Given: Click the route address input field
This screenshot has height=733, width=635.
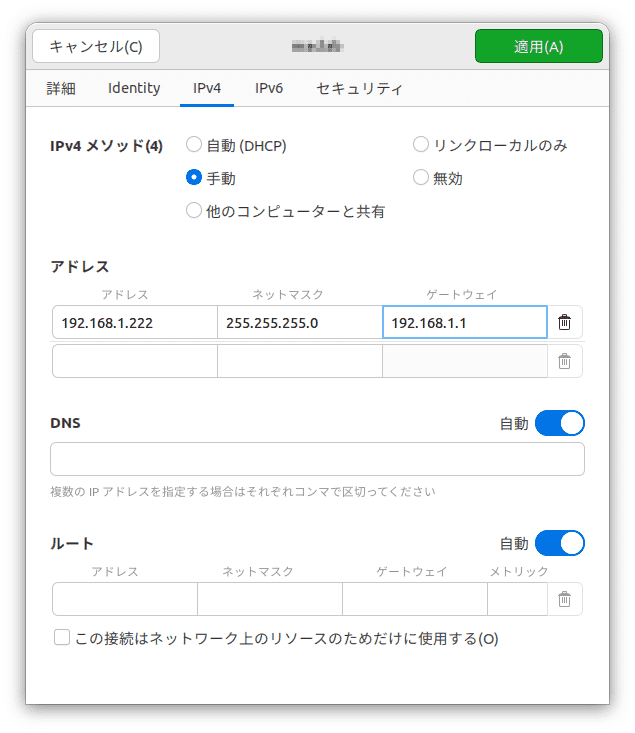Looking at the screenshot, I should 125,599.
